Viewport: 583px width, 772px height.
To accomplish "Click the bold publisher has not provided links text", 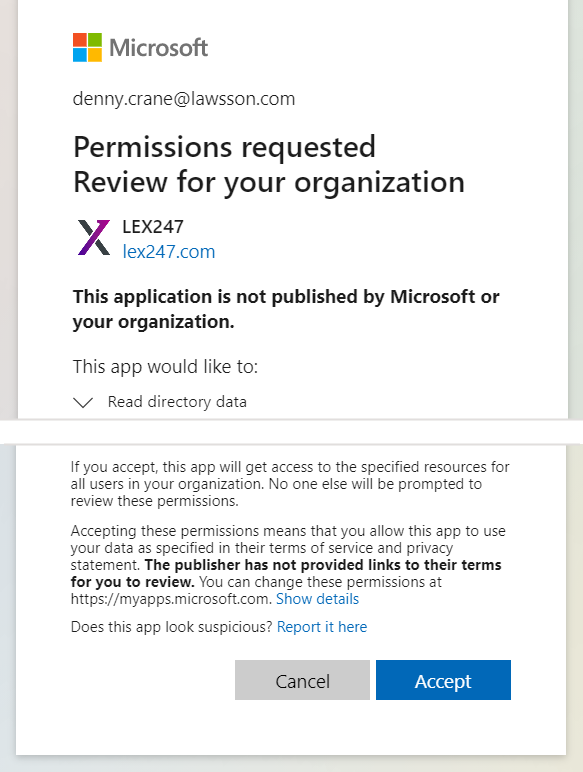I will coord(286,573).
